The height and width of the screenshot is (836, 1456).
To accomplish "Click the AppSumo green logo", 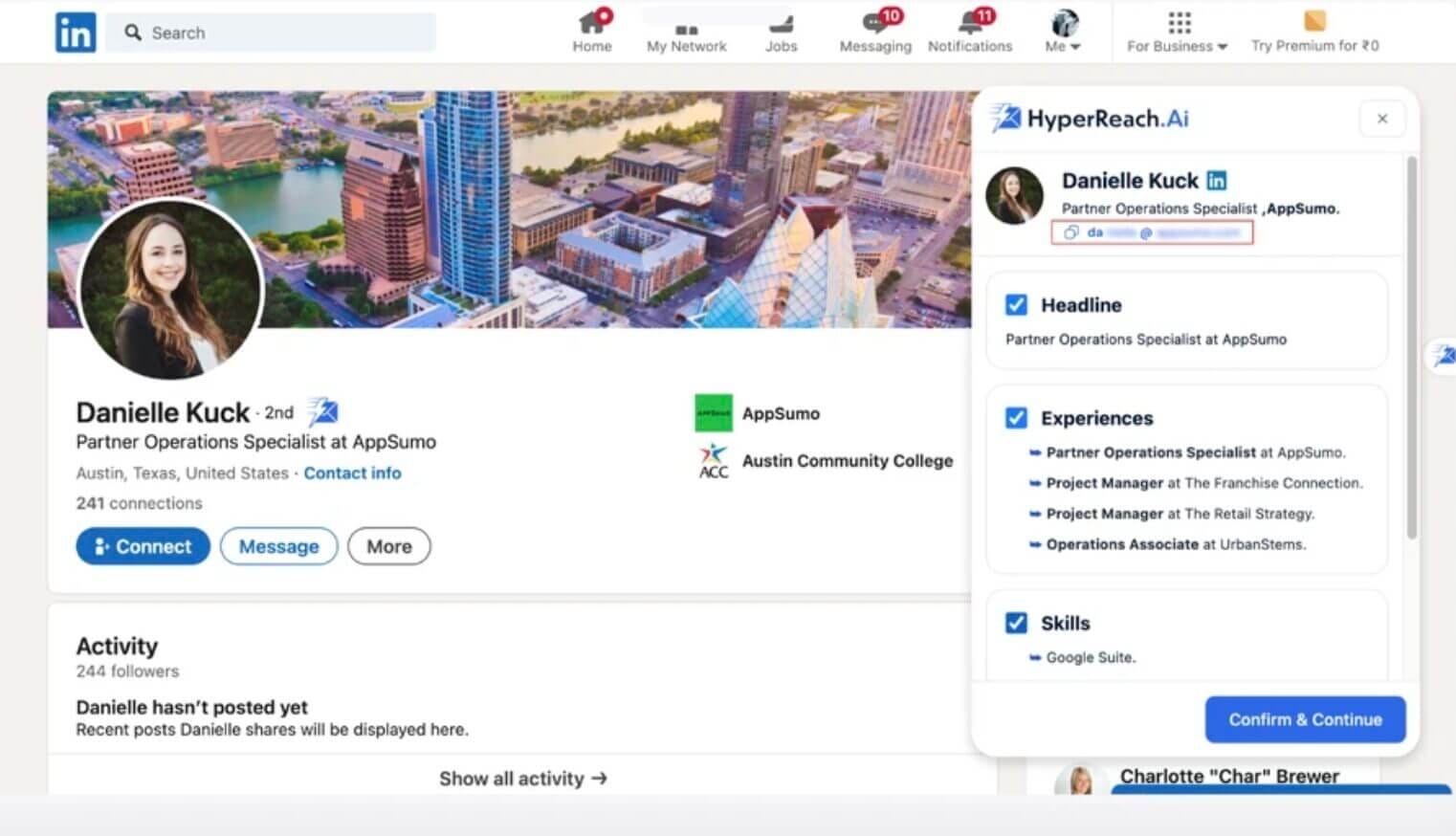I will click(x=714, y=413).
